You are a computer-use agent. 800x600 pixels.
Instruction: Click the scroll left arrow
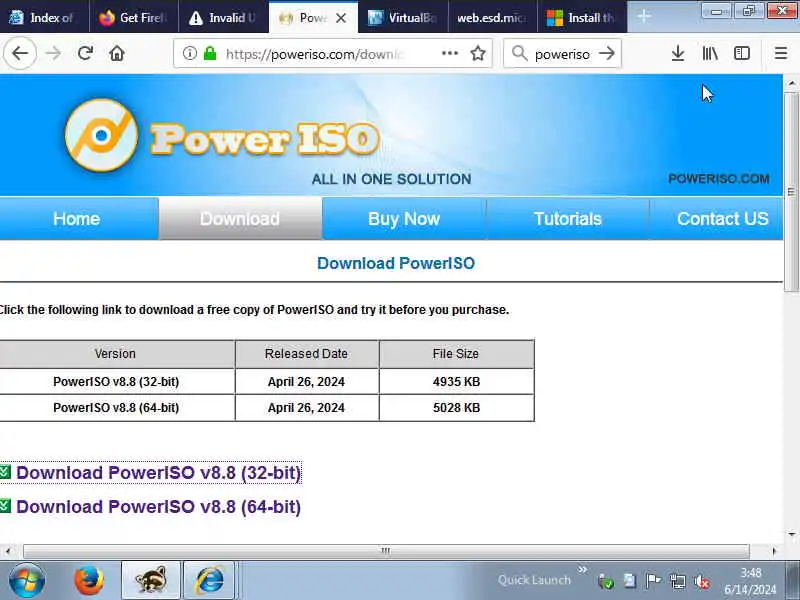[x=8, y=551]
